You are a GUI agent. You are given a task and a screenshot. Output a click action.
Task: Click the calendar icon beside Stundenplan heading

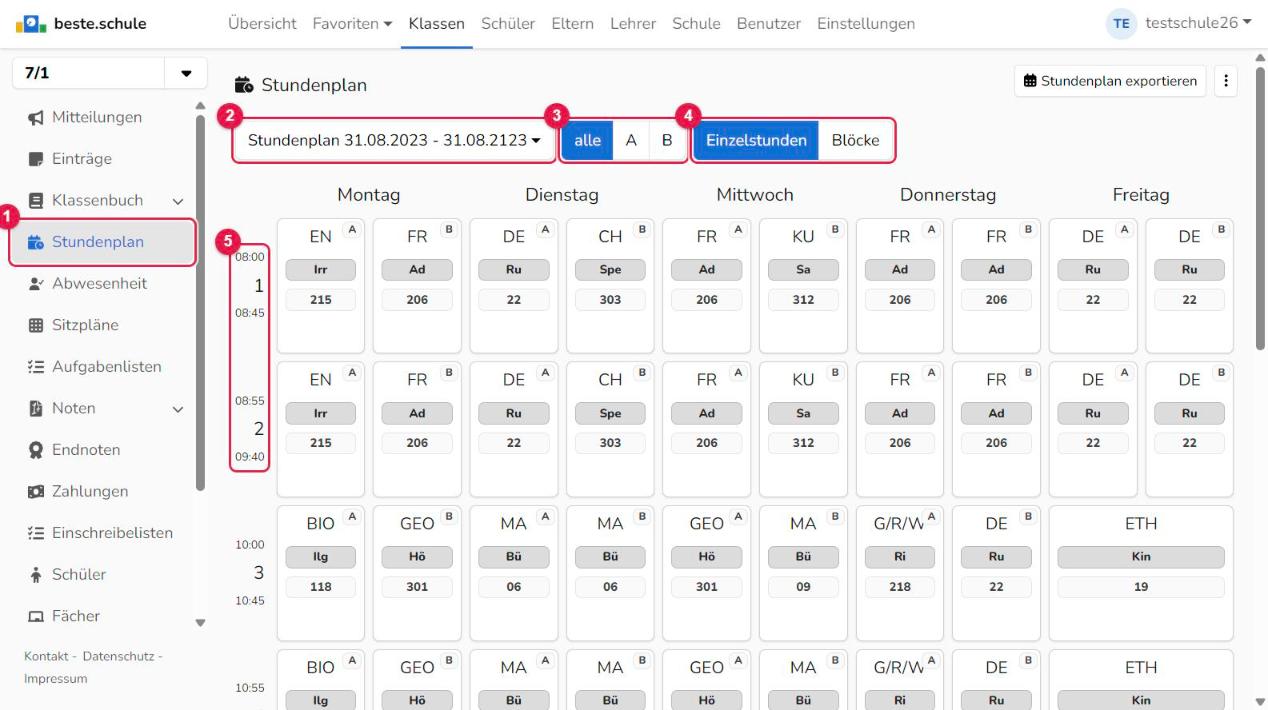point(243,86)
